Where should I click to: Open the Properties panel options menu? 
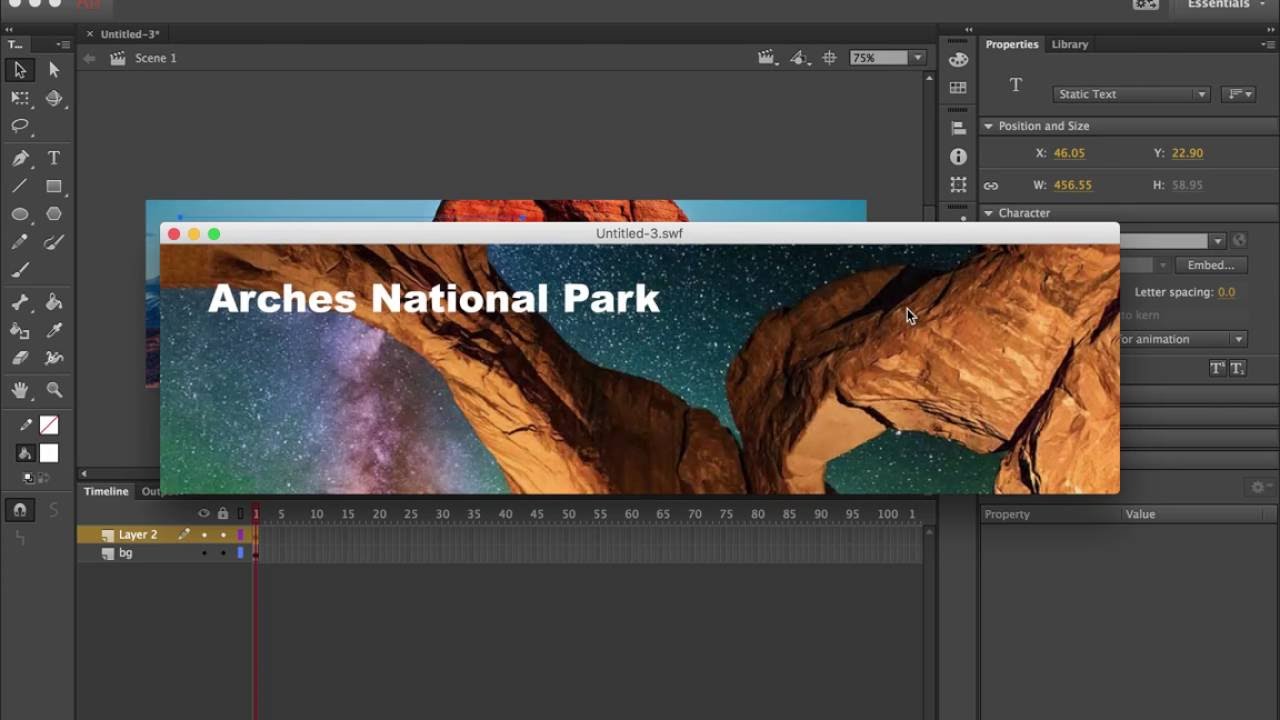pyautogui.click(x=1269, y=44)
